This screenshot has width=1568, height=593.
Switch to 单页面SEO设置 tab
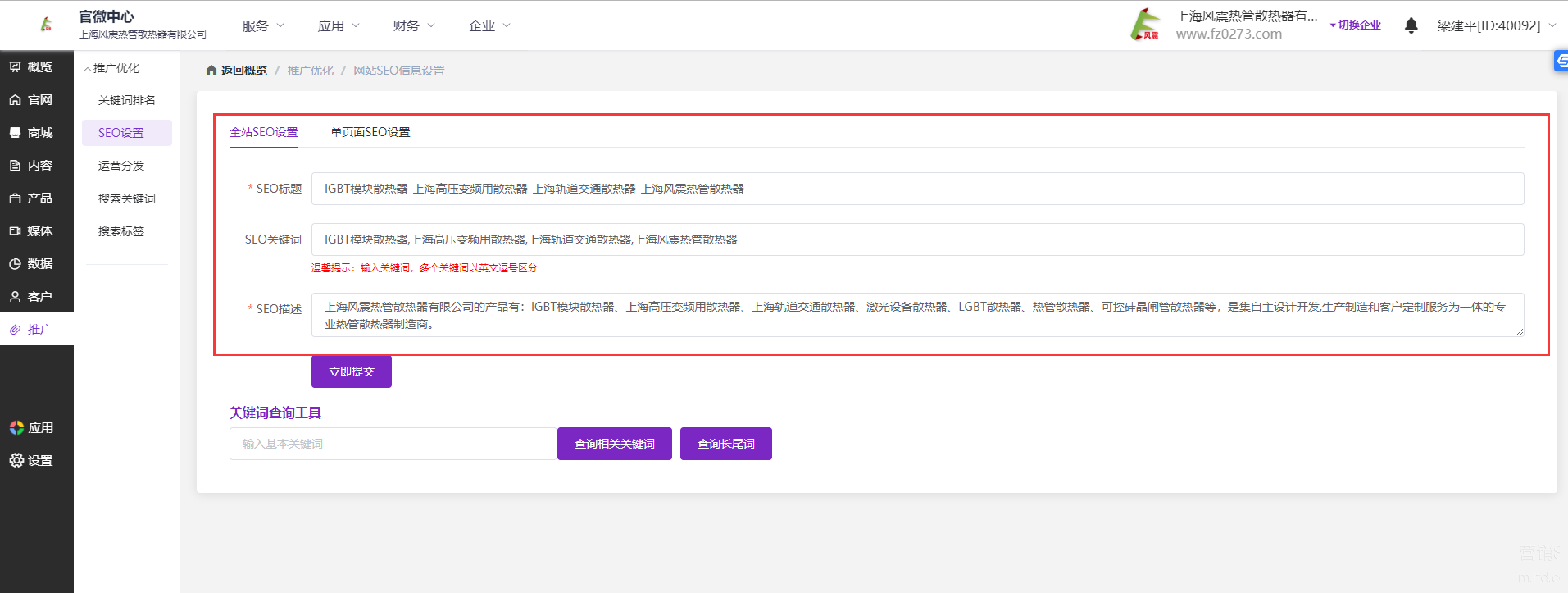(x=370, y=132)
